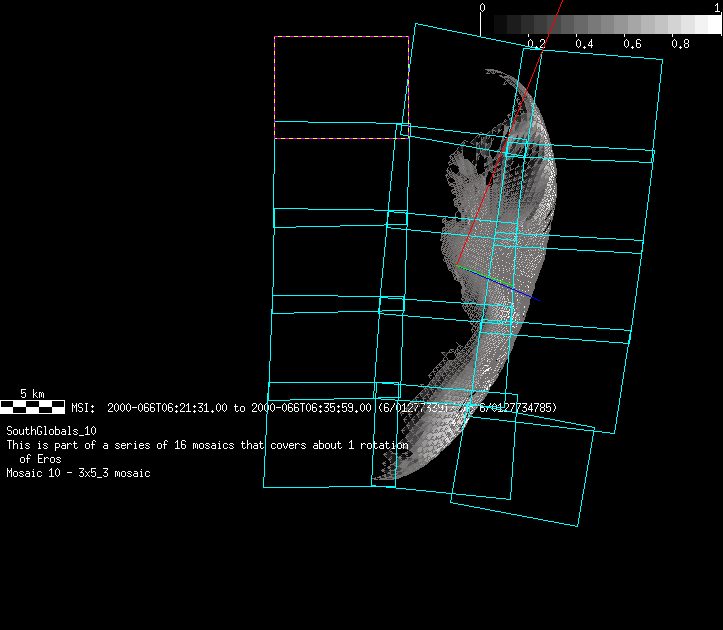Screen dimensions: 723x630
Task: Click the 0.8 tick label on the color scale
Action: [680, 44]
